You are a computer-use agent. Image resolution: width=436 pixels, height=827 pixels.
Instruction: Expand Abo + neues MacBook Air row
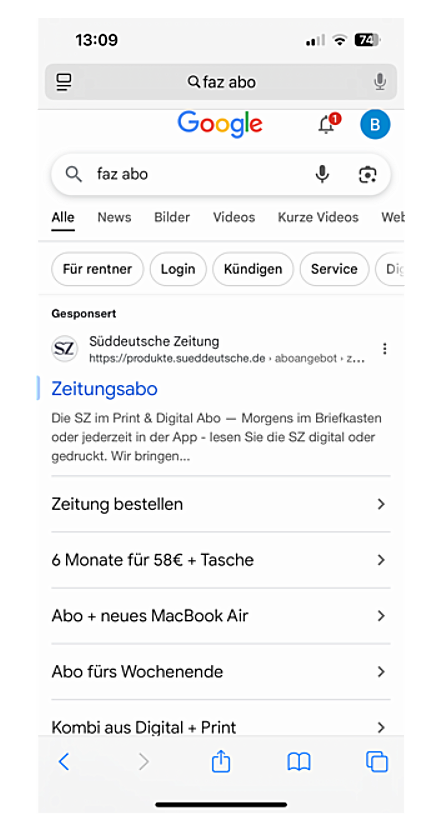click(x=221, y=616)
